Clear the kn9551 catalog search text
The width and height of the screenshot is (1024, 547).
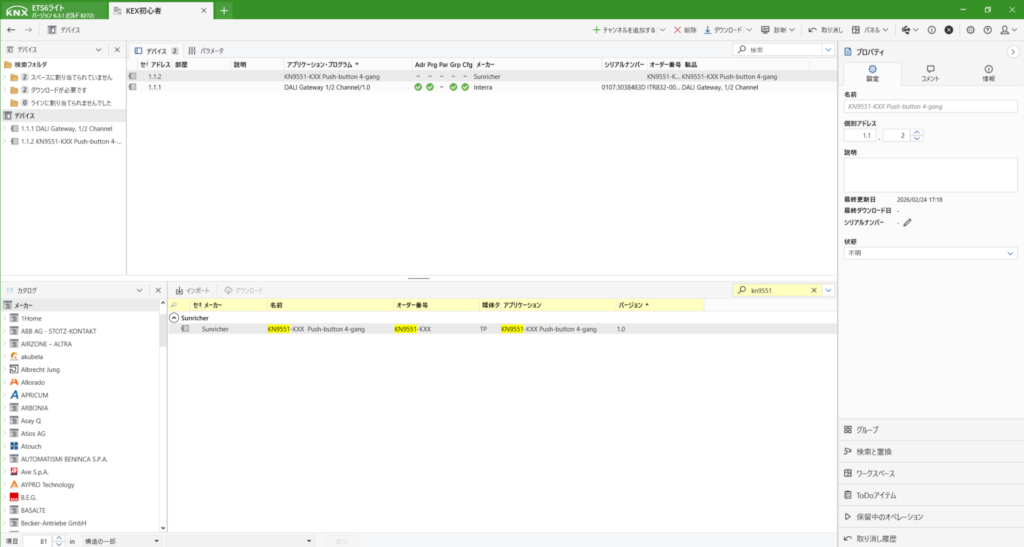[814, 290]
